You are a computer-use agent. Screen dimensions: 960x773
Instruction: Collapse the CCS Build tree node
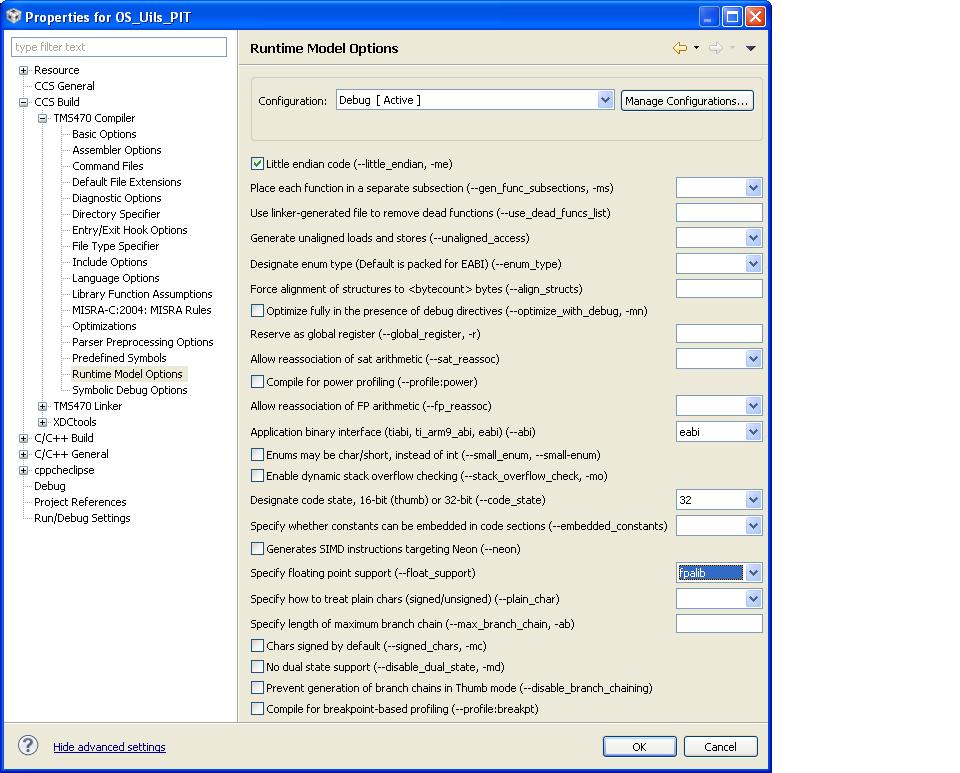[x=23, y=102]
